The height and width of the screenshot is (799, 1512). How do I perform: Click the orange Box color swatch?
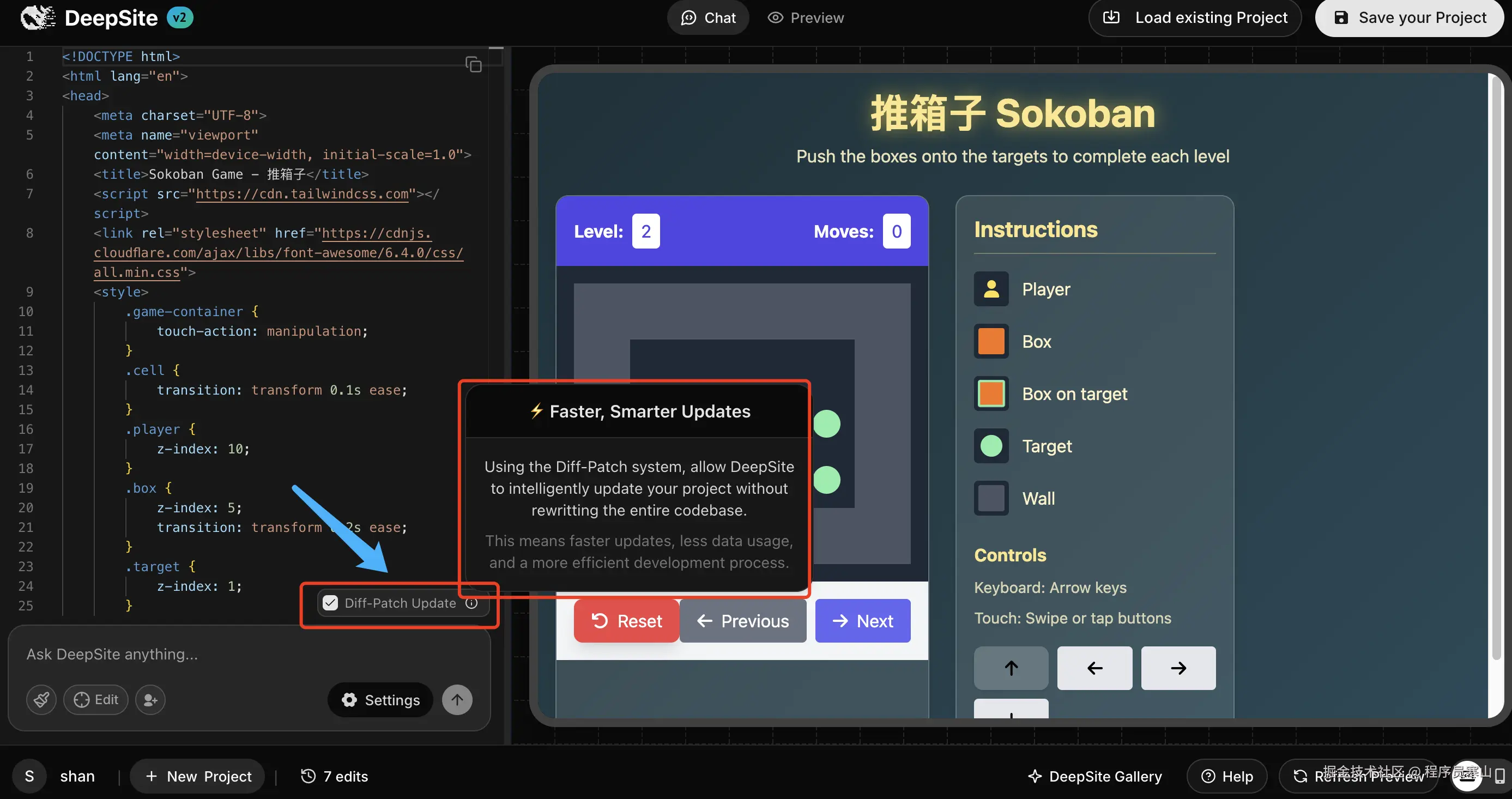click(x=991, y=341)
